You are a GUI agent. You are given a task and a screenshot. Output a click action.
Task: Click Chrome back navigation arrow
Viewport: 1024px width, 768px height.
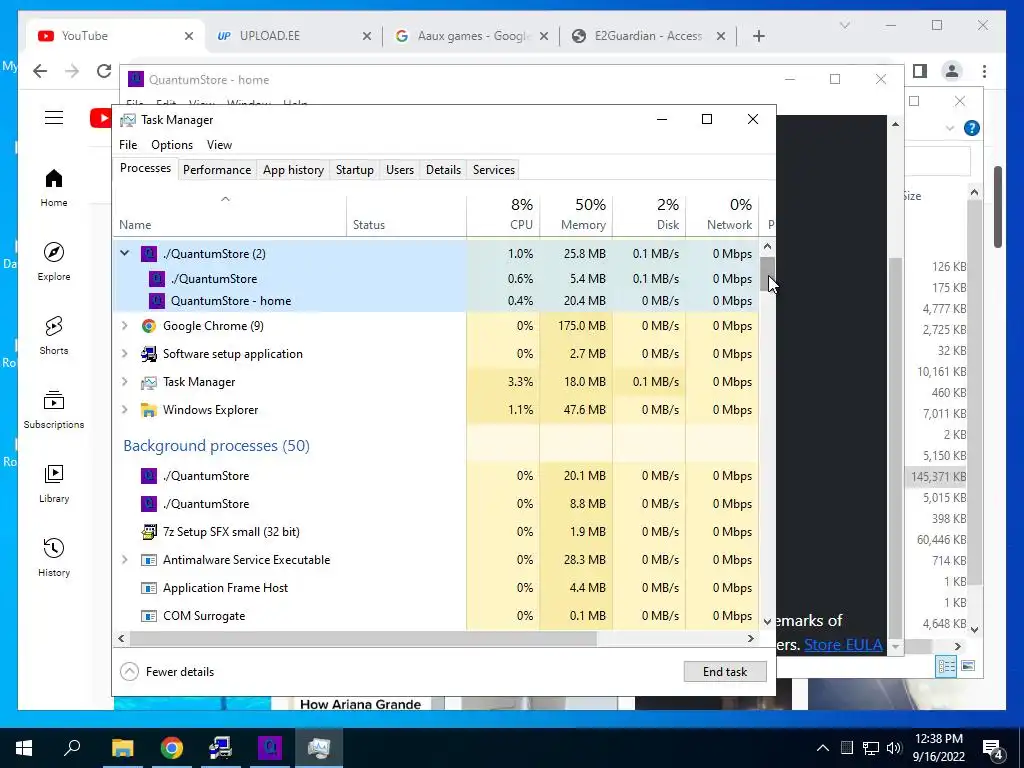coord(40,71)
